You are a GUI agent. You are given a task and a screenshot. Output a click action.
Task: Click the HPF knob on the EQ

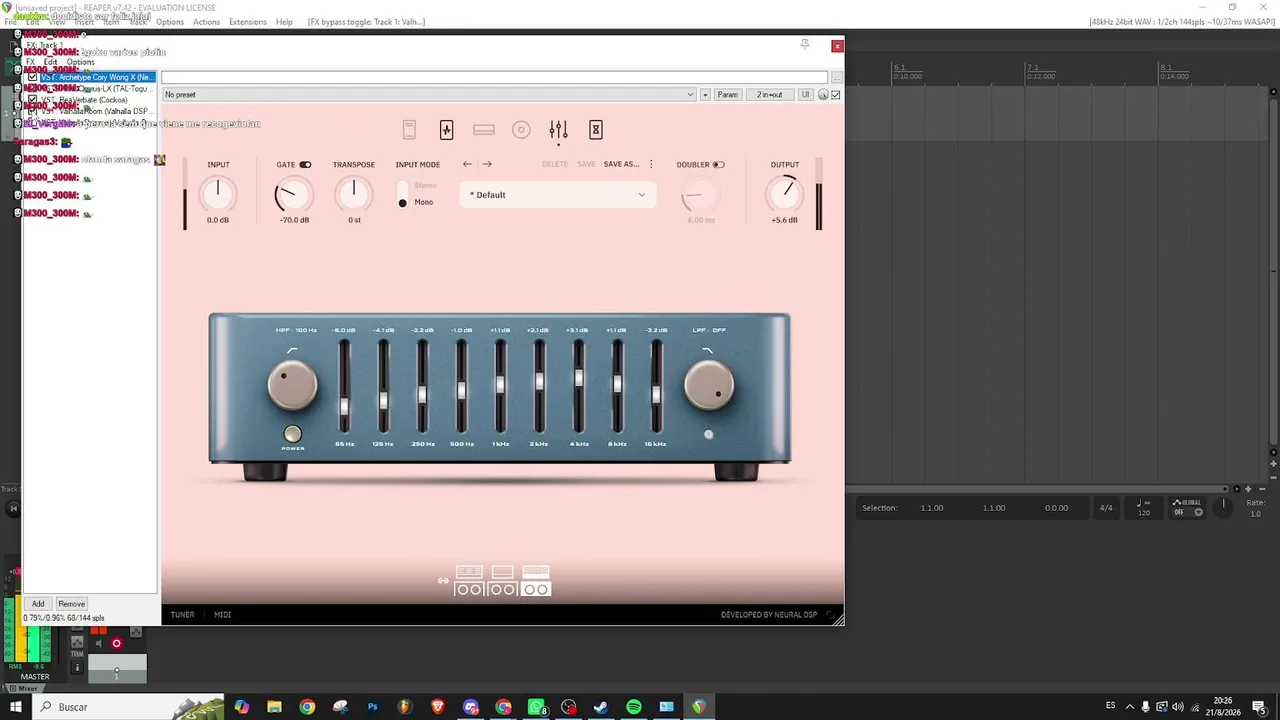(292, 385)
